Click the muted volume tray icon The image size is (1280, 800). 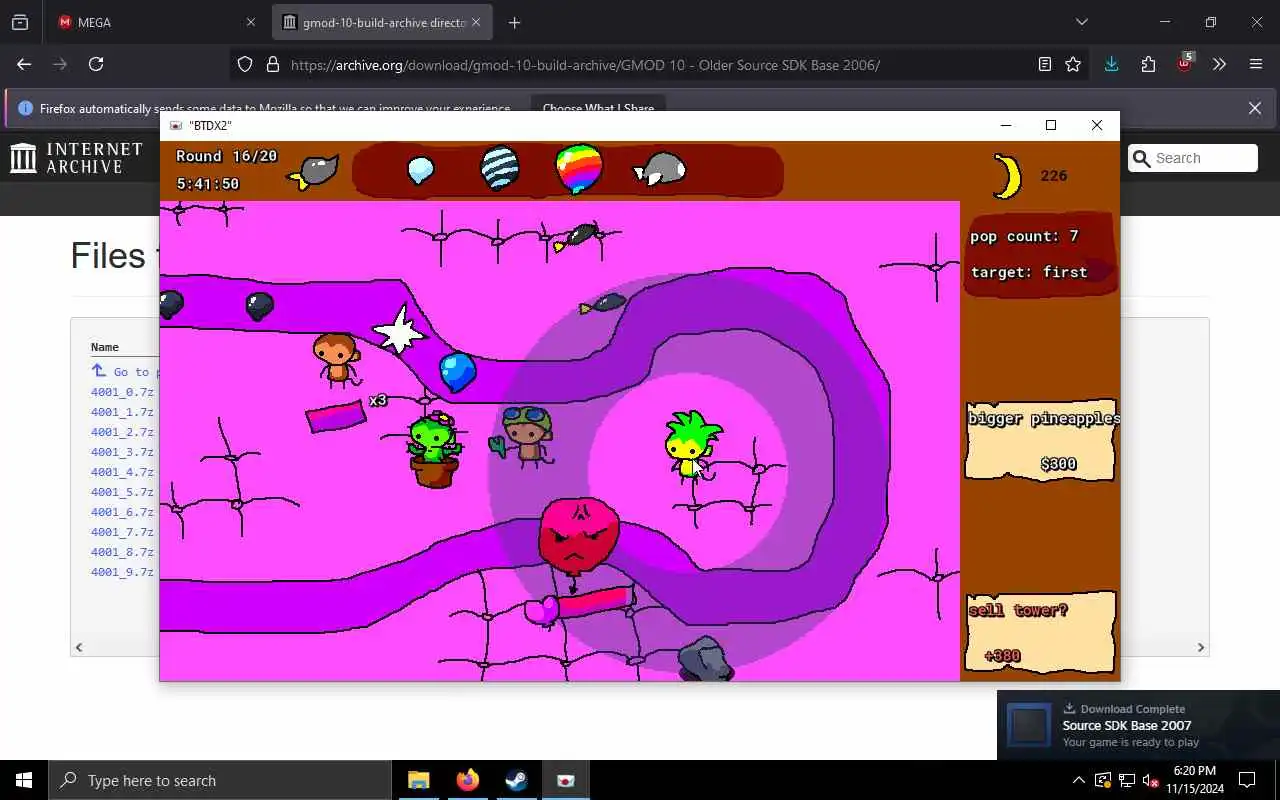pyautogui.click(x=1151, y=780)
